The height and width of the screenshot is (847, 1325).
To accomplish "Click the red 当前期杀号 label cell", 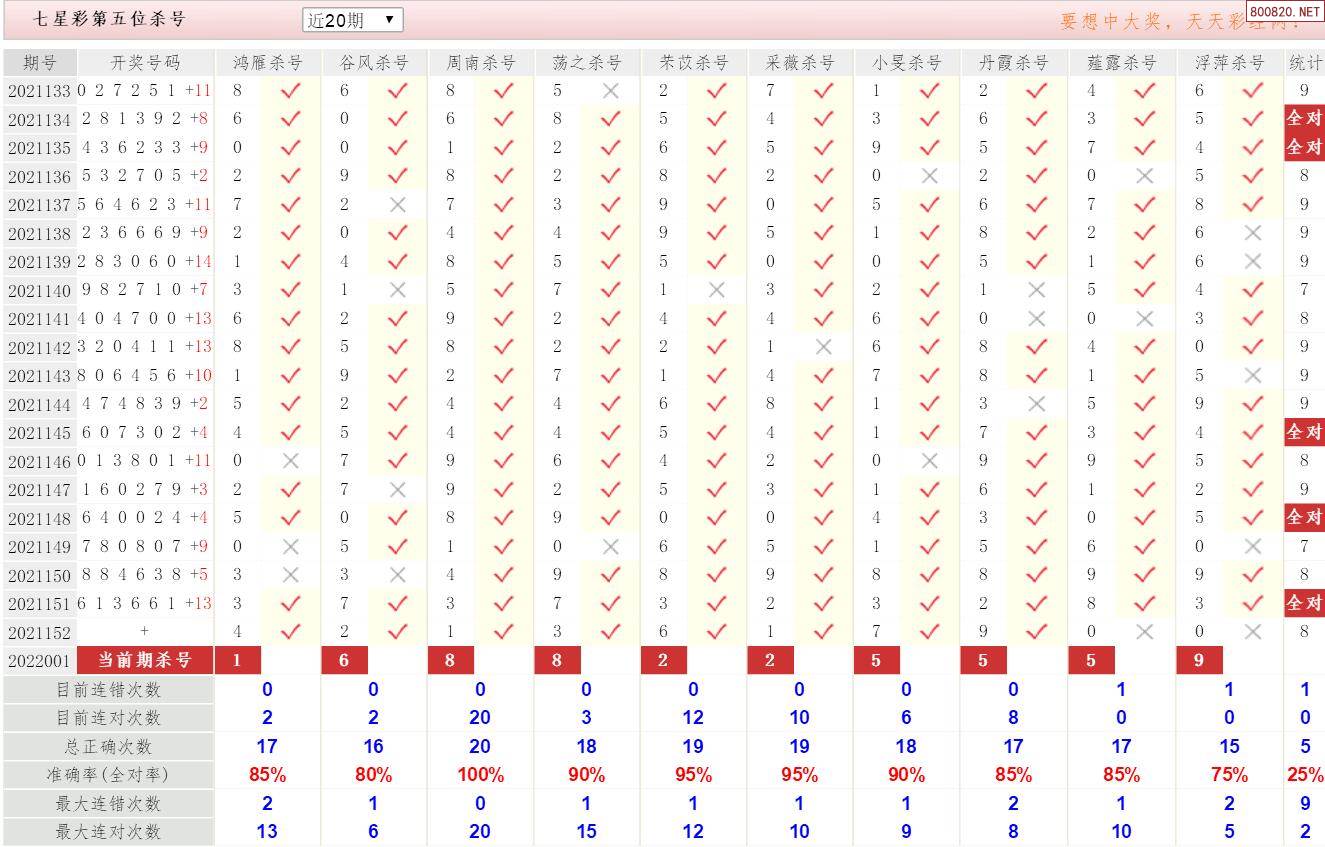I will pos(144,660).
